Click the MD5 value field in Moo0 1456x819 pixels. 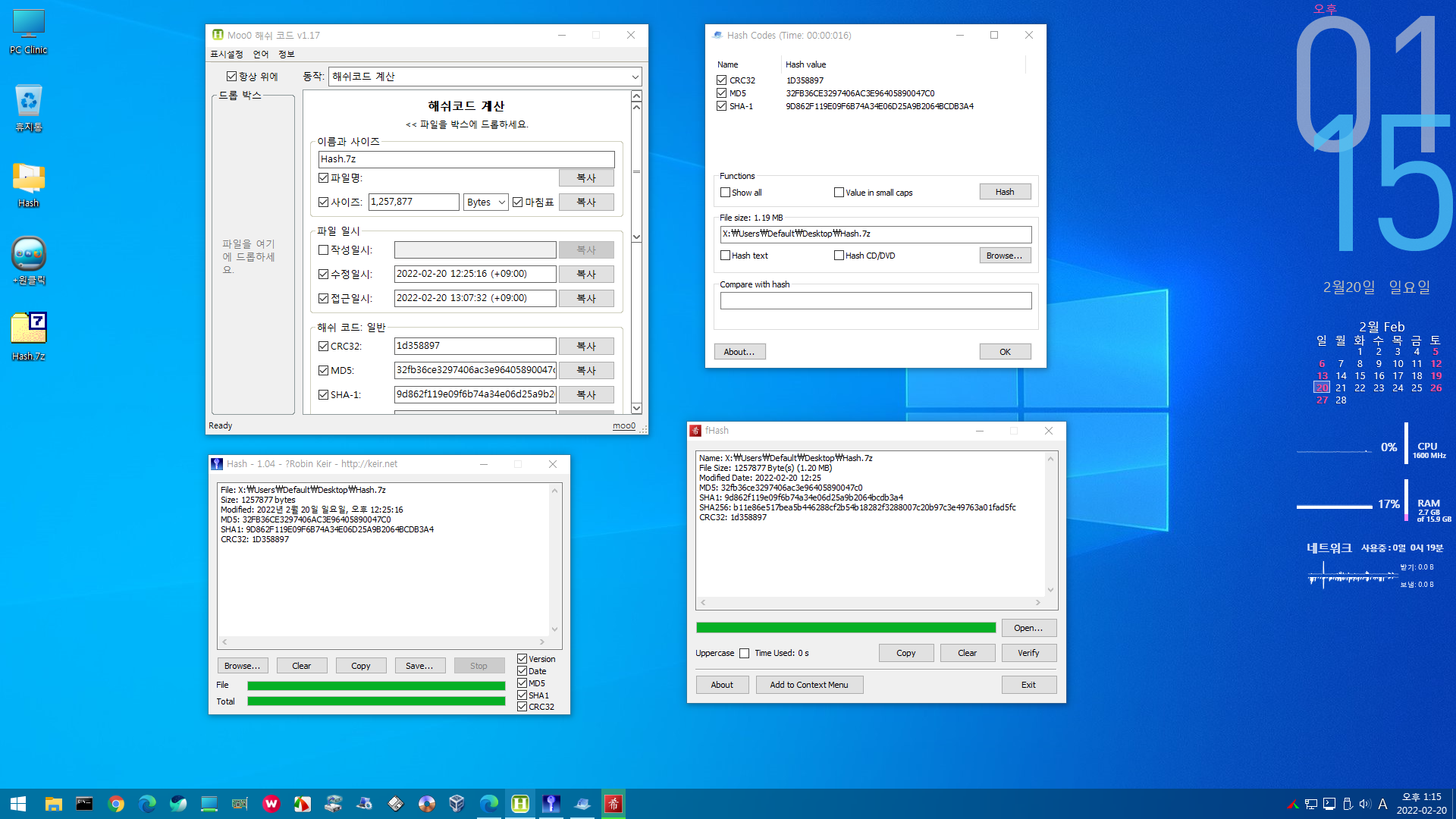tap(475, 370)
